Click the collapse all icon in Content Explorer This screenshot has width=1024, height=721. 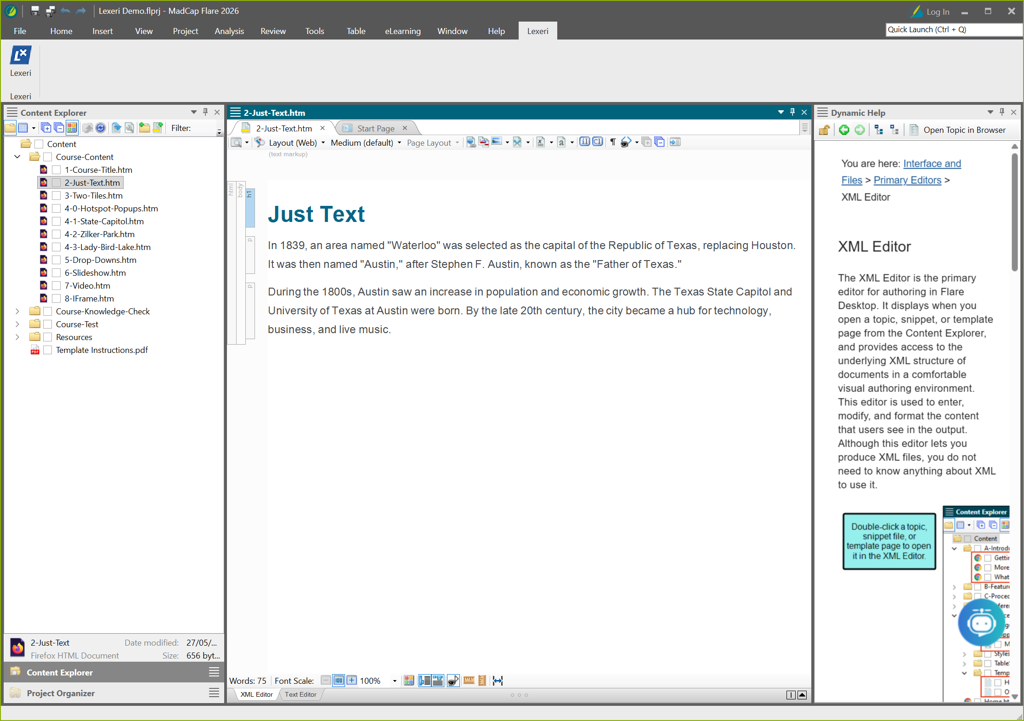point(59,128)
